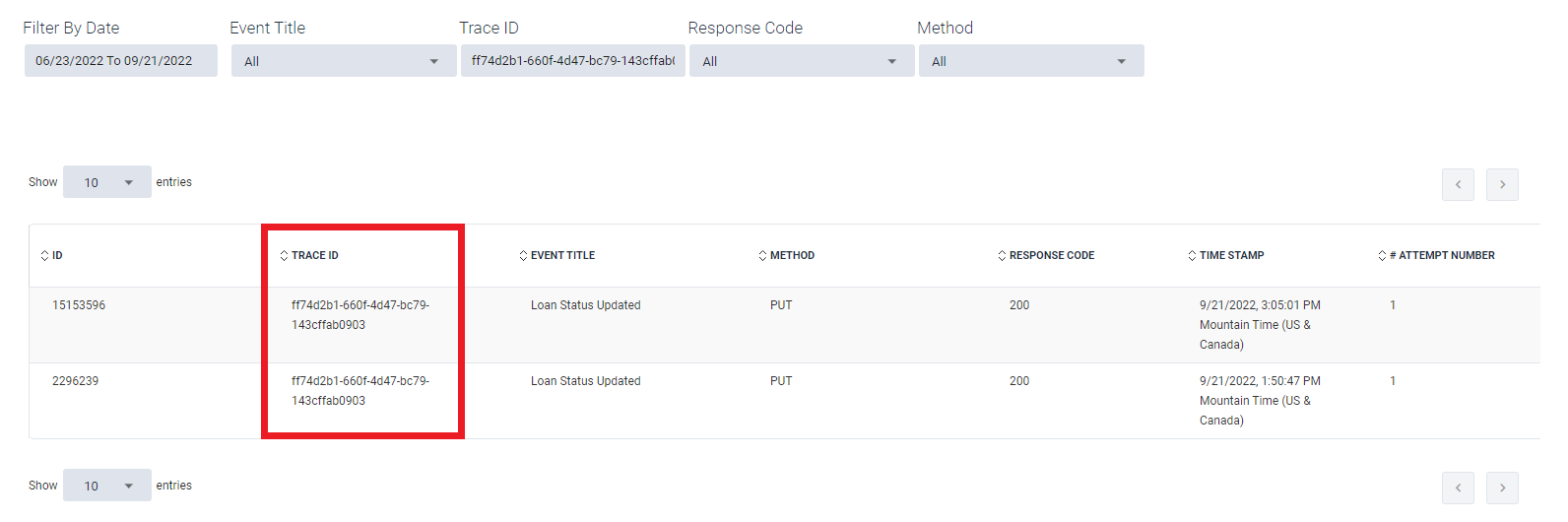This screenshot has width=1568, height=522.
Task: Sort by Attempt Number column icon
Action: coord(1382,255)
